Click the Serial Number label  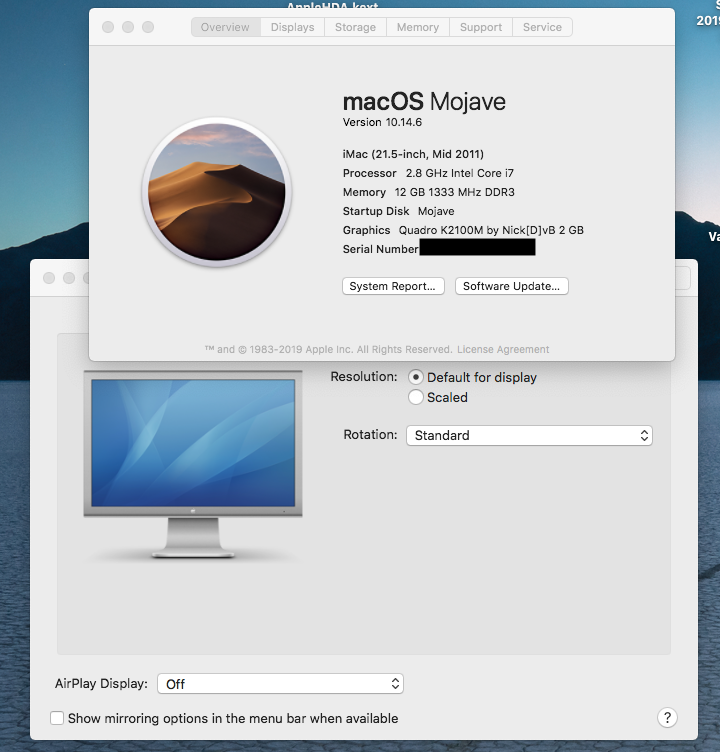point(380,249)
